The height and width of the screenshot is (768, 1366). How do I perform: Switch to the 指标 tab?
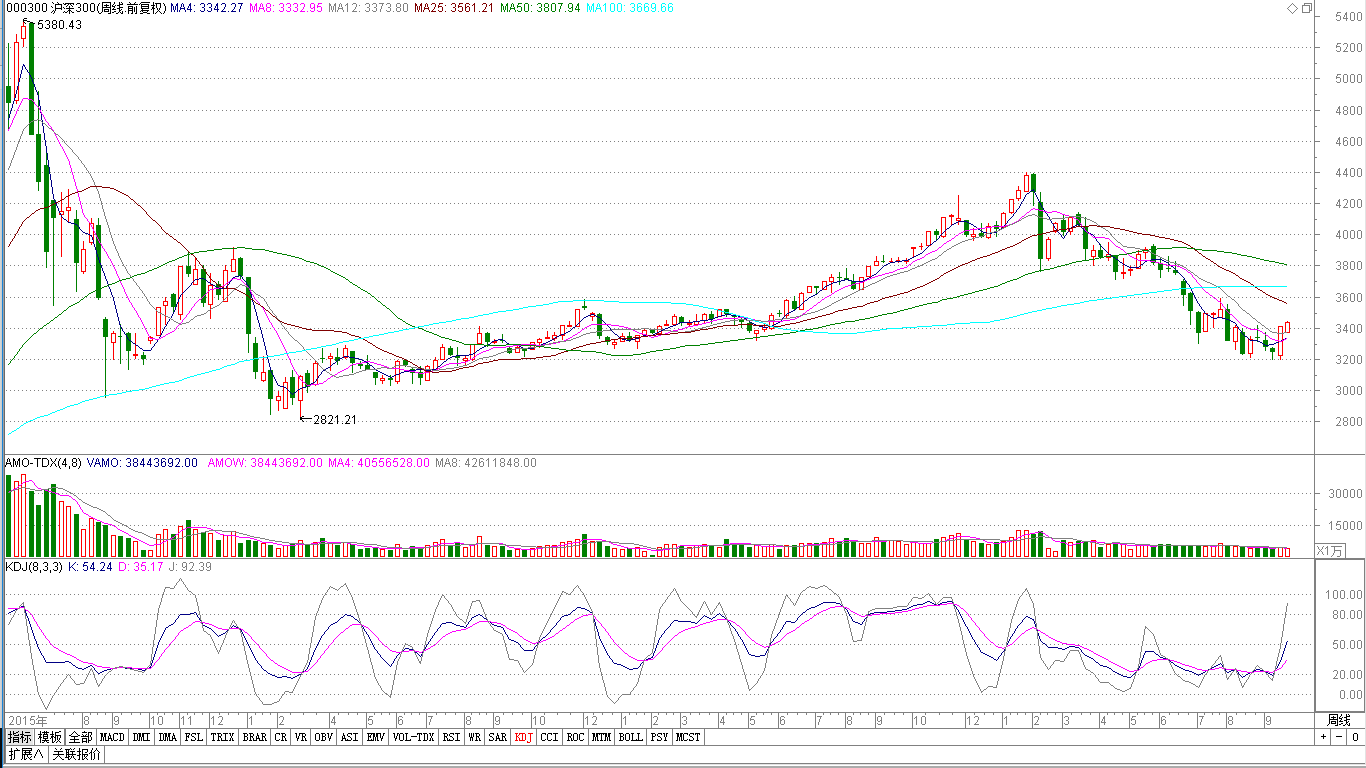pos(19,738)
